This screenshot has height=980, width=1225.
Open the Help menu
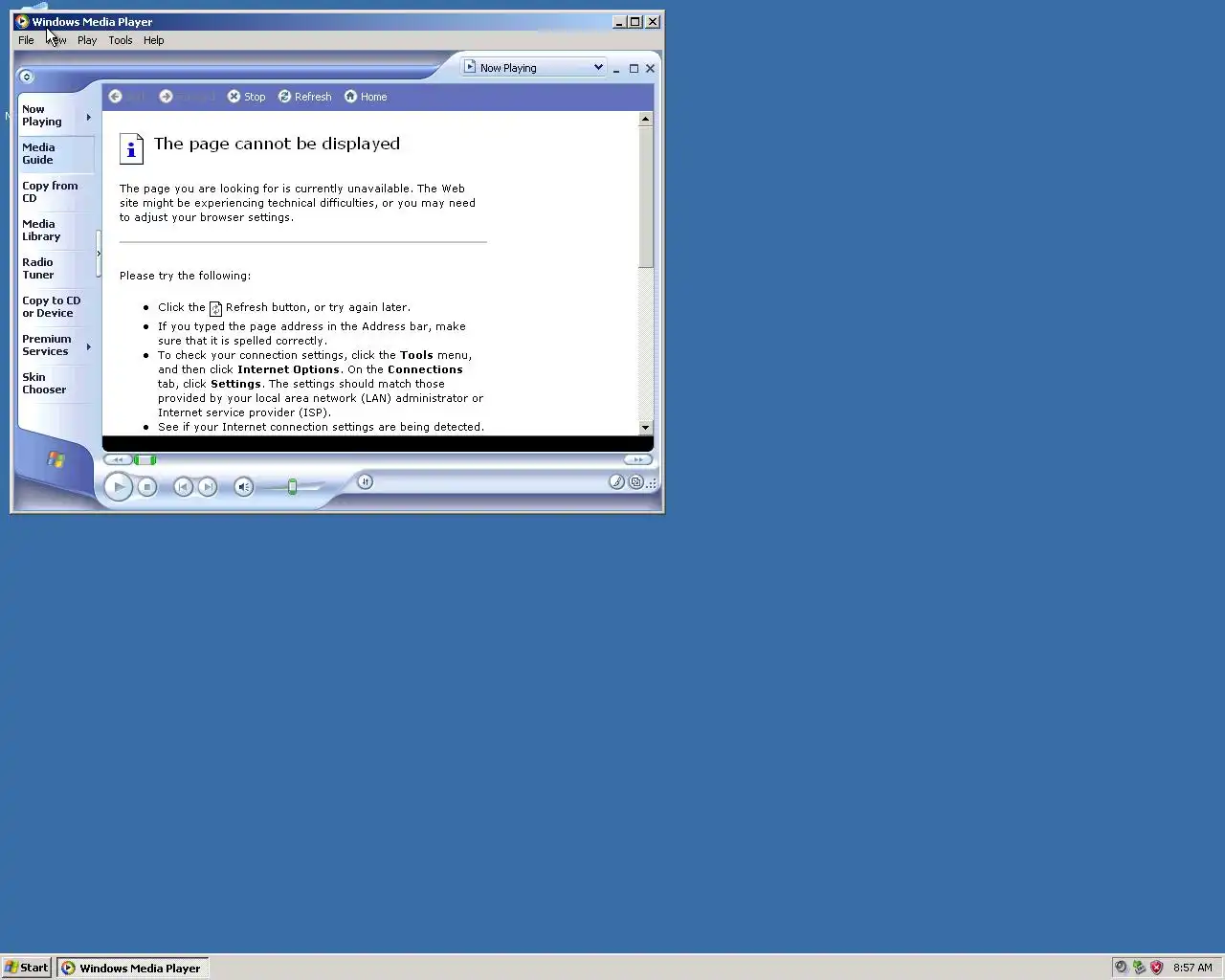pos(154,40)
